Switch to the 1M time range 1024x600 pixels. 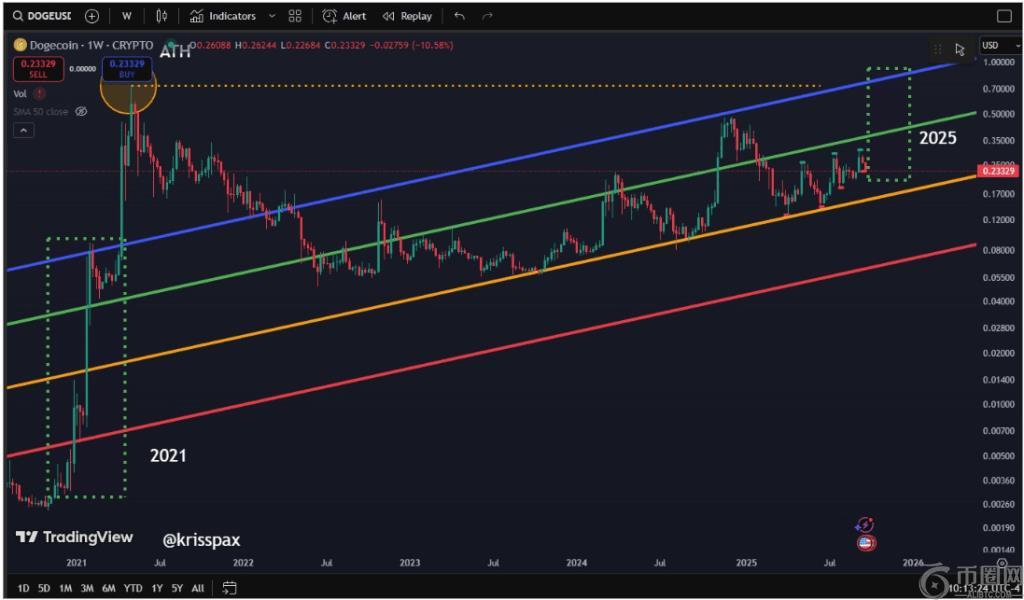coord(66,588)
